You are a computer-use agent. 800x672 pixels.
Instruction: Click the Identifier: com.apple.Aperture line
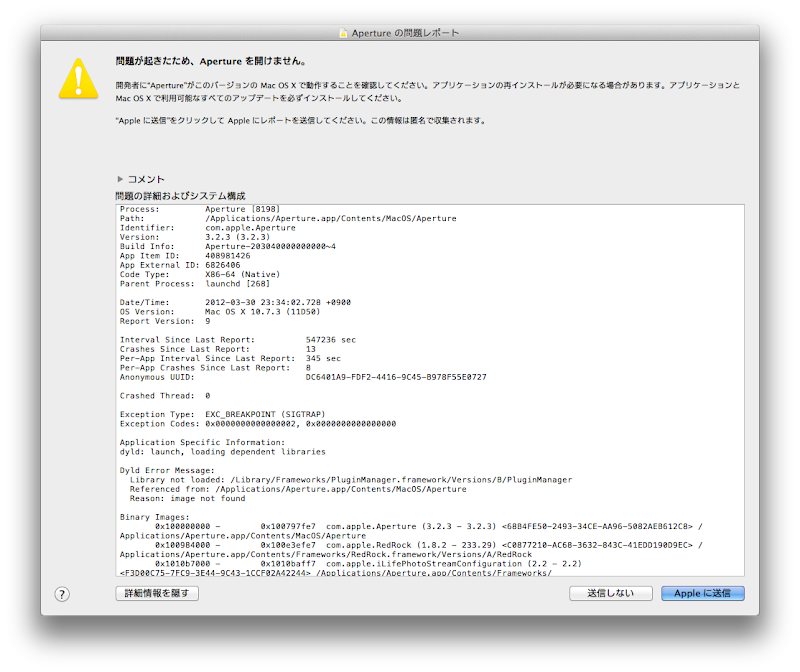pyautogui.click(x=208, y=228)
